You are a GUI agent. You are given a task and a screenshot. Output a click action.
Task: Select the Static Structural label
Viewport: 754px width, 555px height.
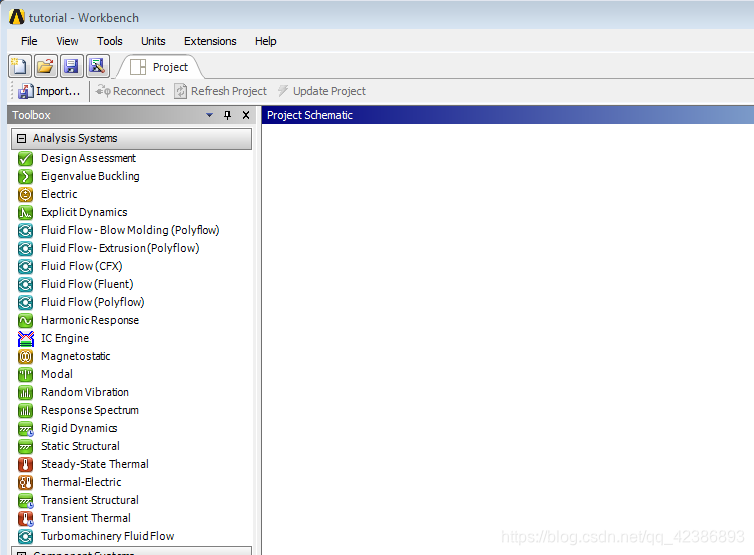pyautogui.click(x=80, y=446)
